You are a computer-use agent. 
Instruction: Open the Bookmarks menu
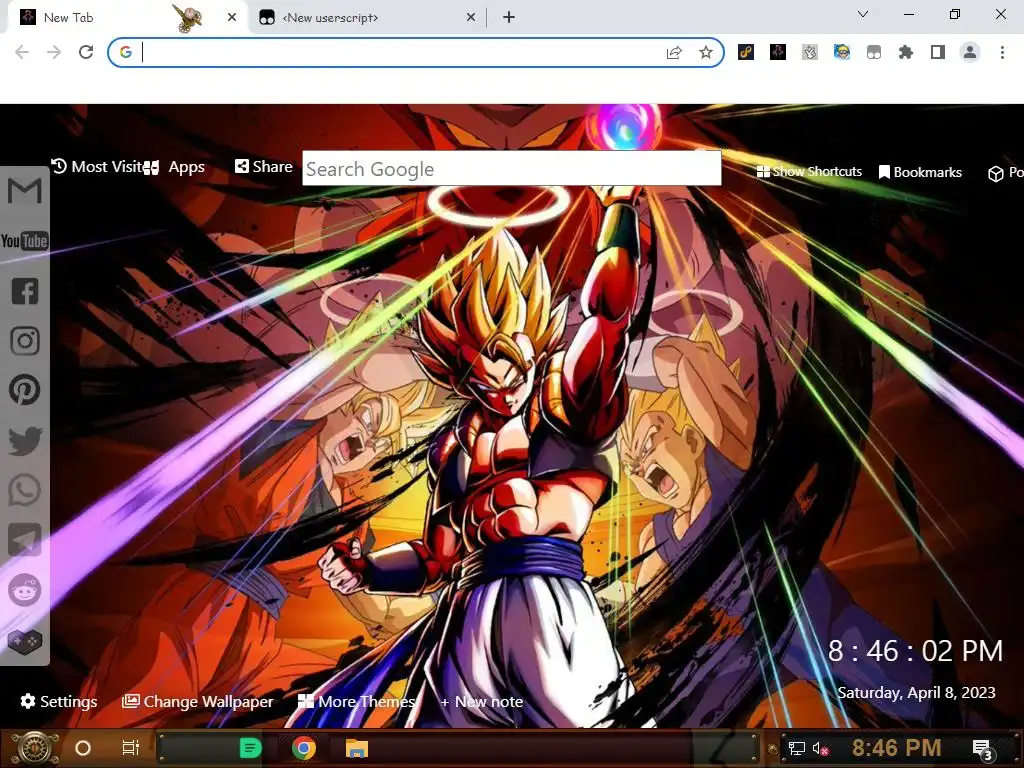click(920, 172)
